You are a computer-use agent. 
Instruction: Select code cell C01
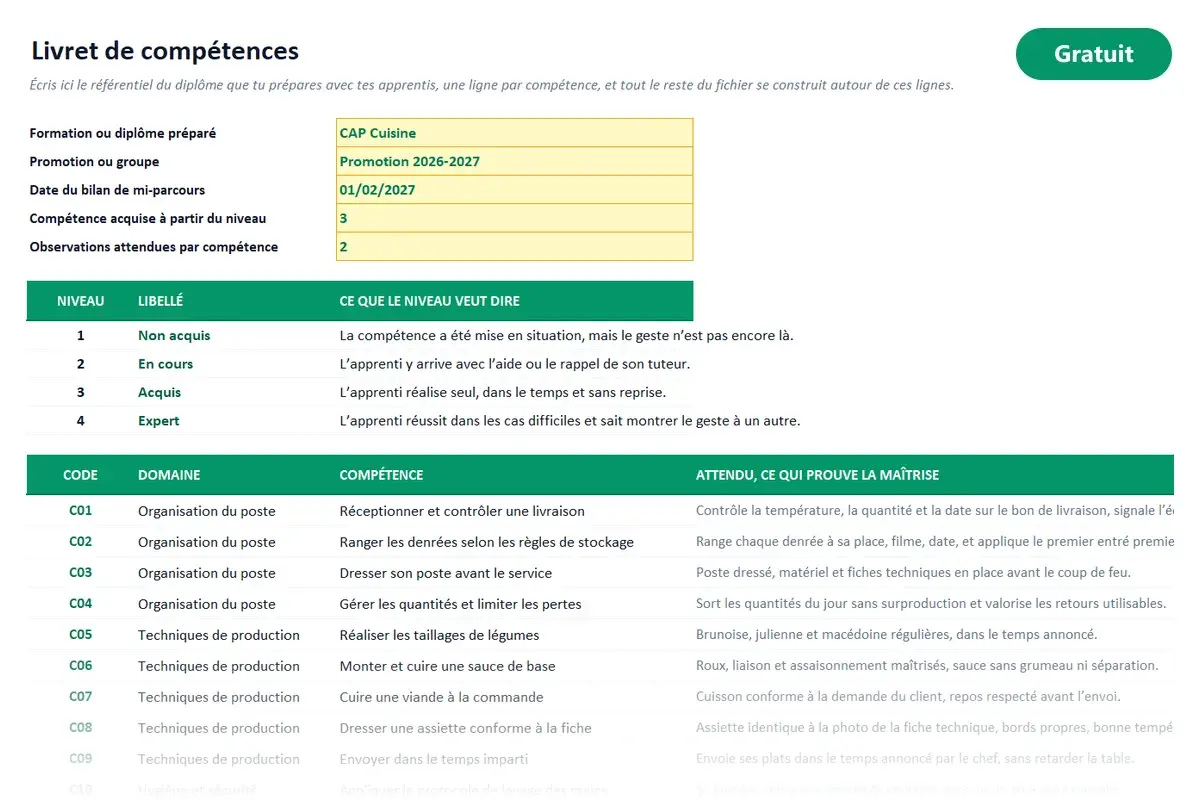pyautogui.click(x=80, y=511)
